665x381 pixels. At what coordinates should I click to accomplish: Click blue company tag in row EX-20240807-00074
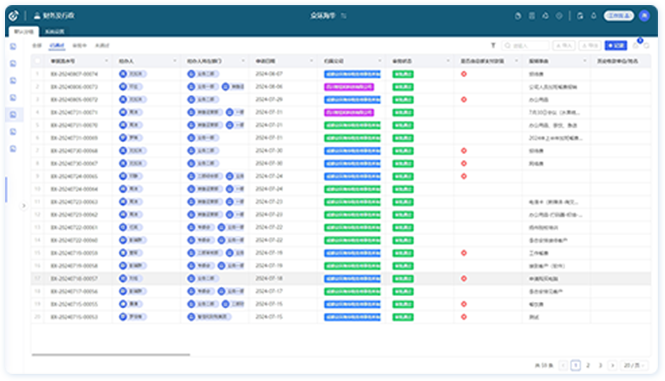pyautogui.click(x=352, y=74)
